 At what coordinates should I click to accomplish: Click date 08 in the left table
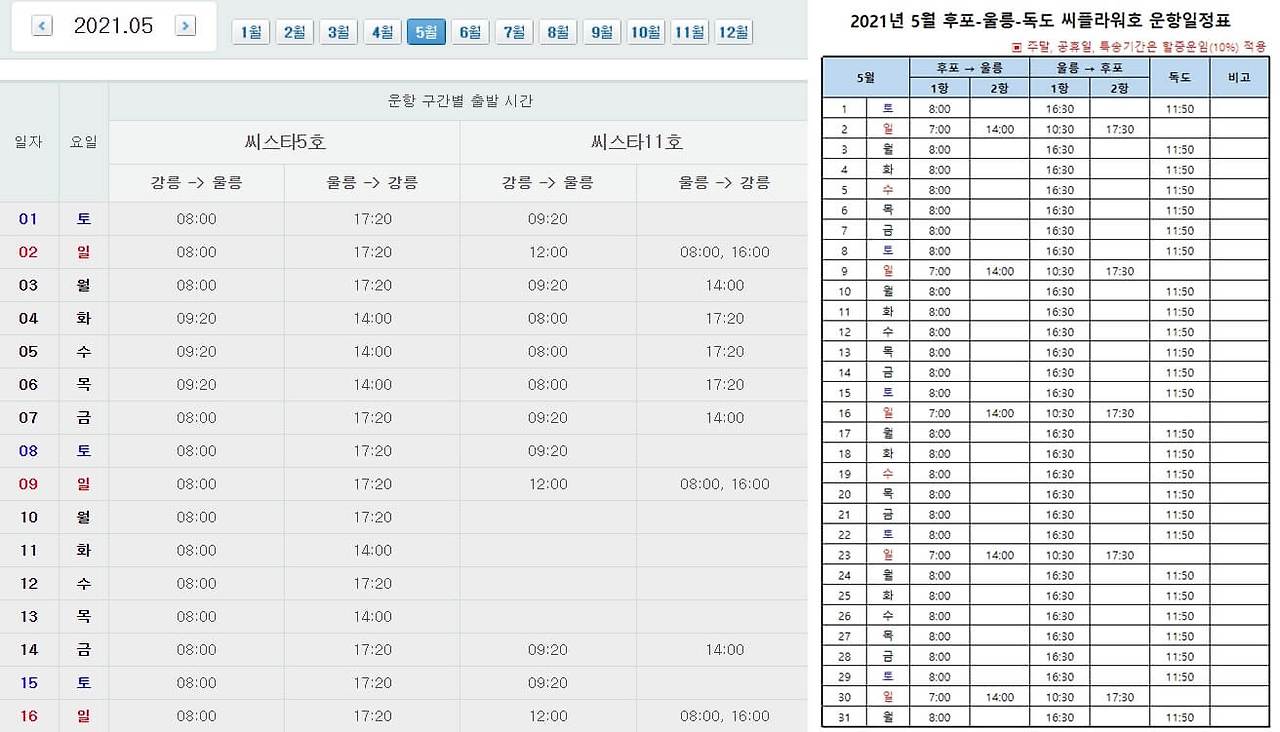pyautogui.click(x=28, y=450)
